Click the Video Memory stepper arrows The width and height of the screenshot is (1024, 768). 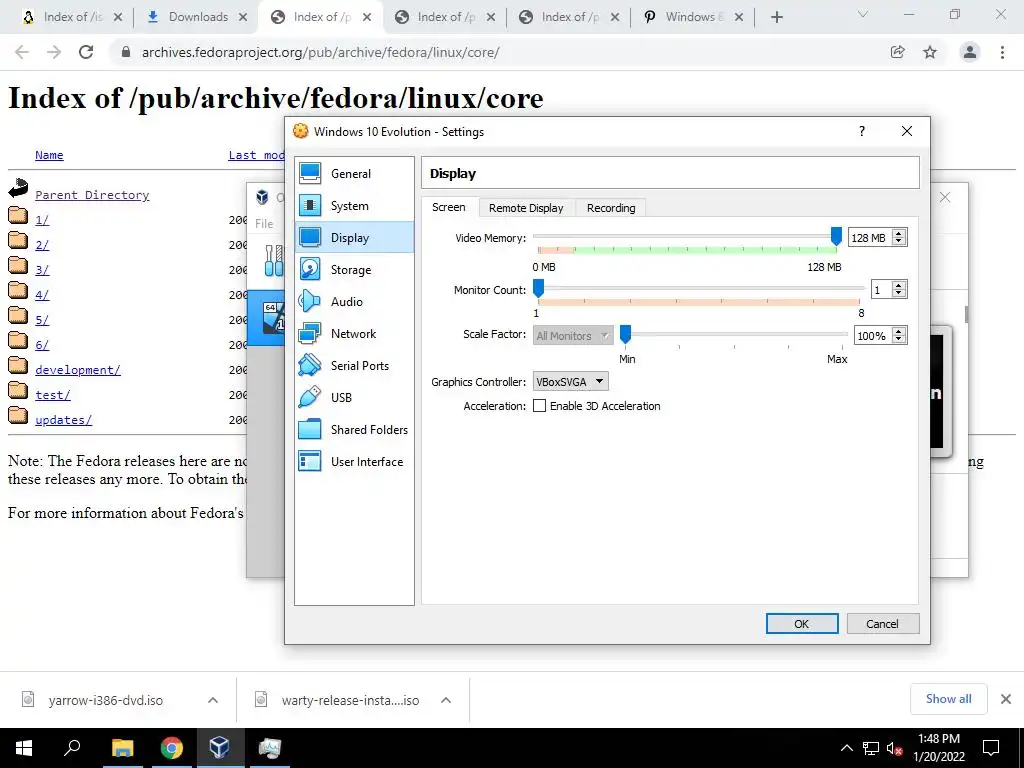coord(899,238)
